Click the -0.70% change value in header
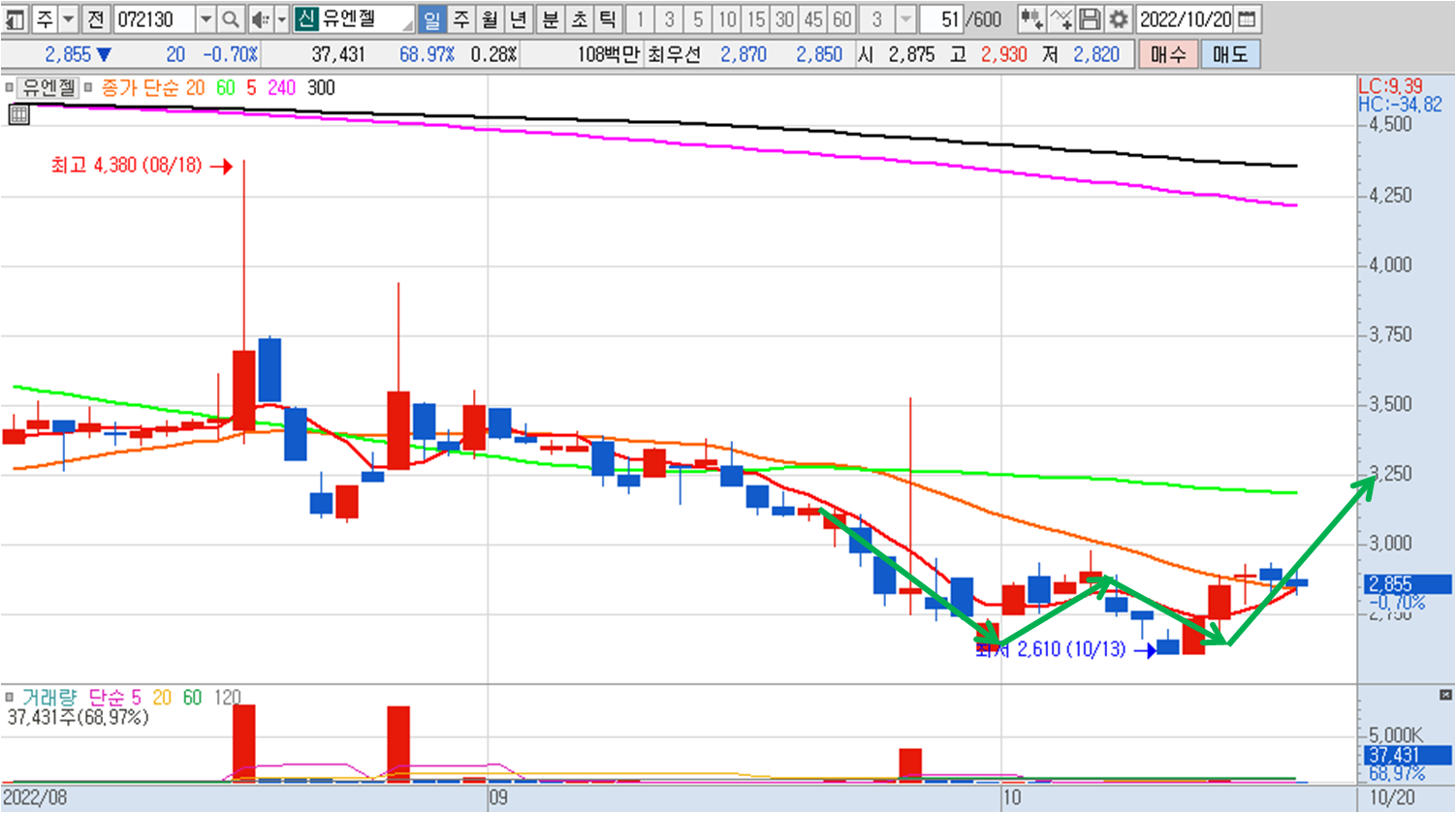 tap(231, 55)
